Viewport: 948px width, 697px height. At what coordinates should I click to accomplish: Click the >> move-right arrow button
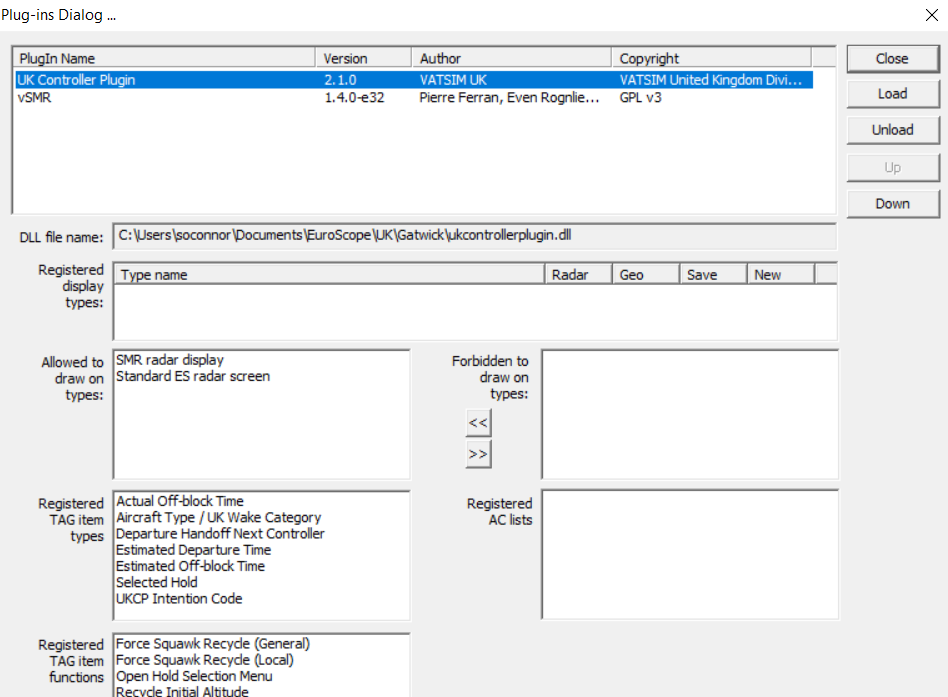coord(478,454)
